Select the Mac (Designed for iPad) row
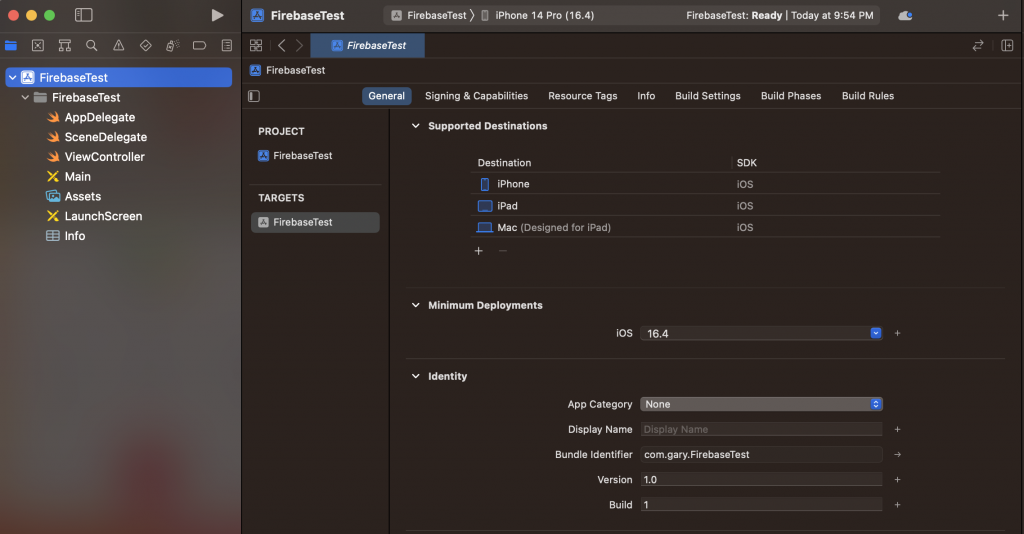The width and height of the screenshot is (1024, 534). click(705, 227)
